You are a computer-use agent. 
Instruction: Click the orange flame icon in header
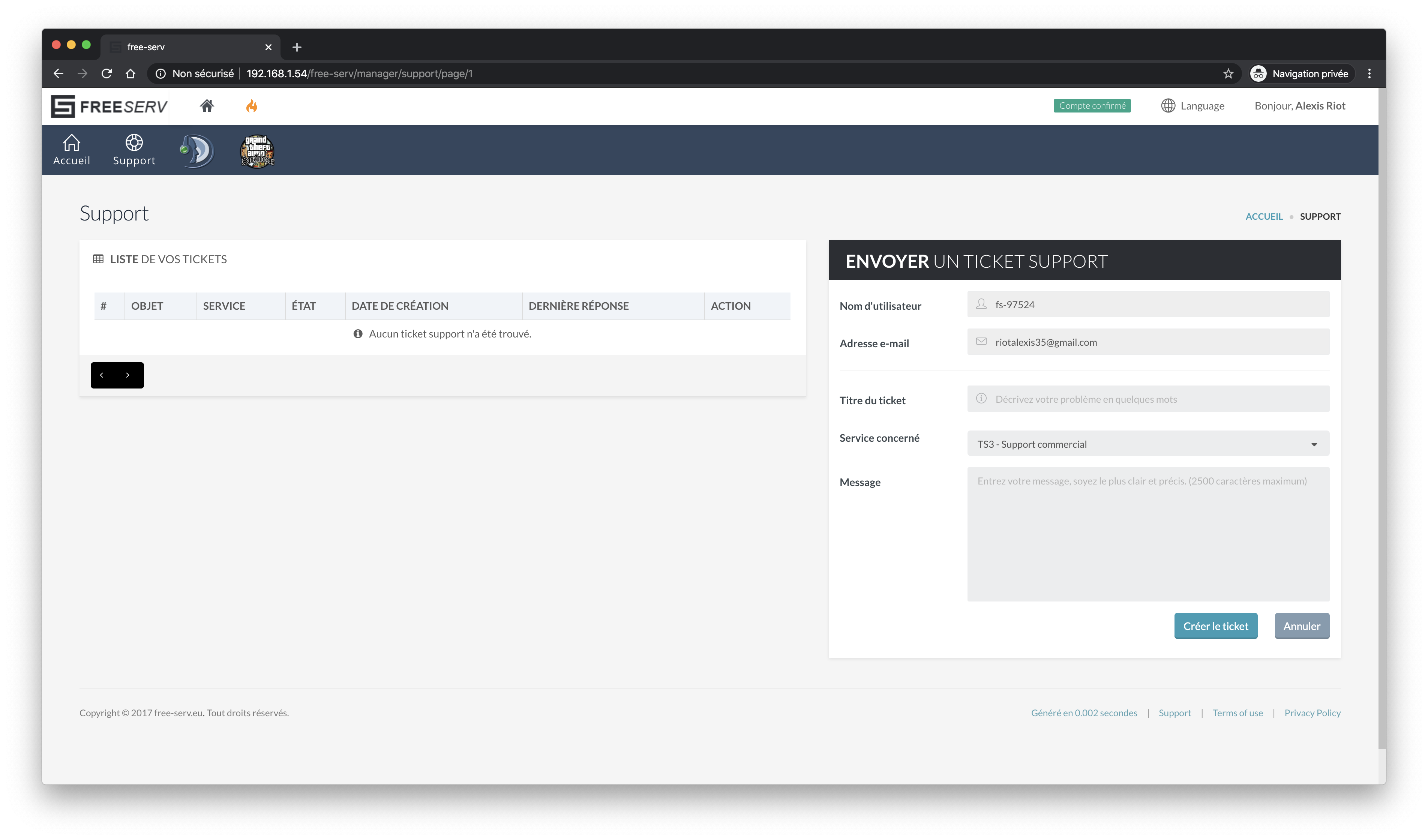[252, 106]
